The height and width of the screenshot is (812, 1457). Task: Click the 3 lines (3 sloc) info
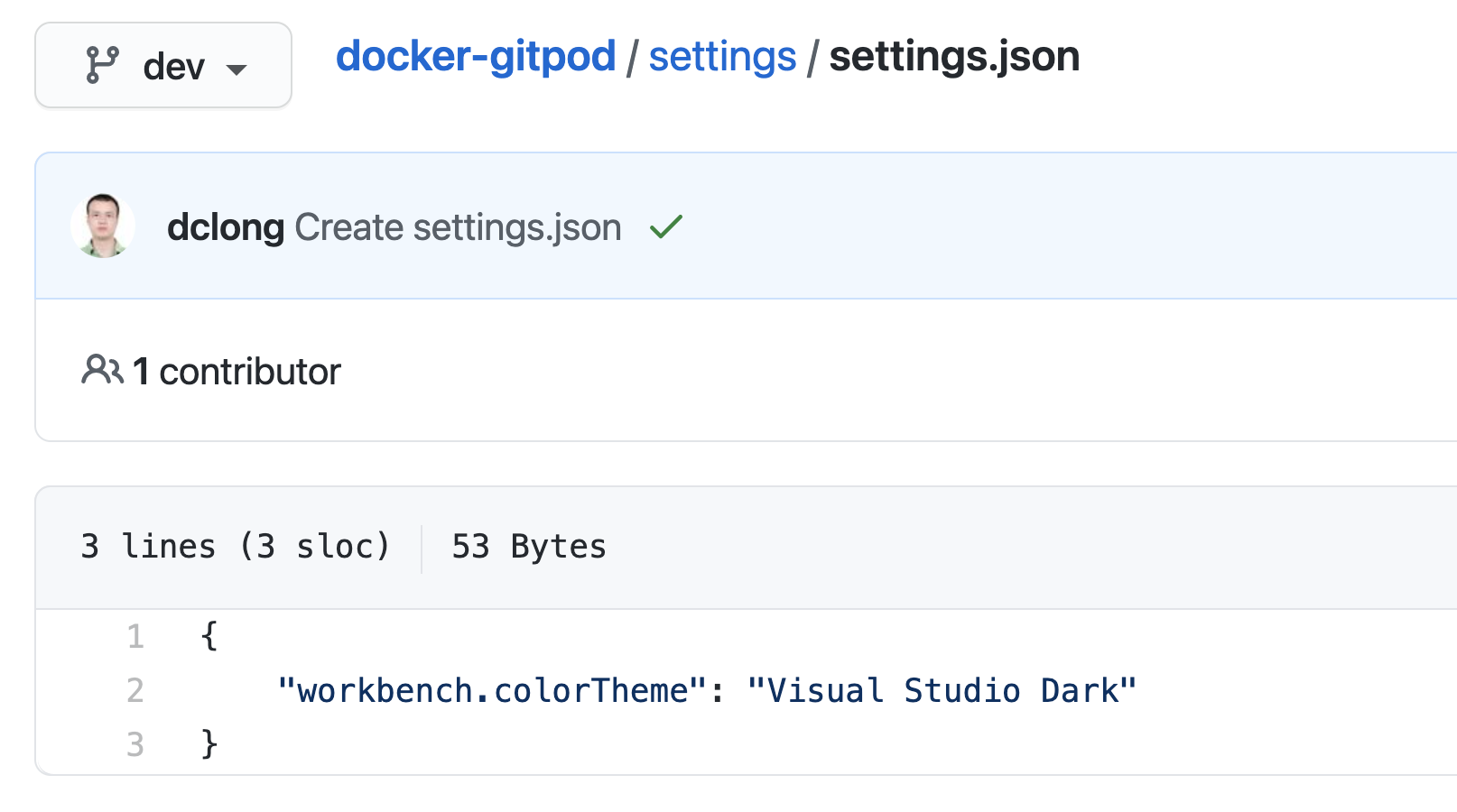click(236, 547)
